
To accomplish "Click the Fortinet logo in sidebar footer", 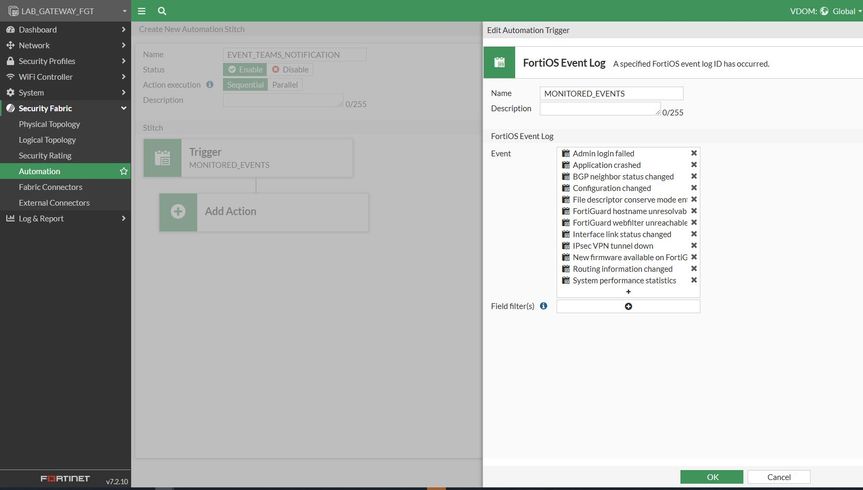I will [x=65, y=478].
